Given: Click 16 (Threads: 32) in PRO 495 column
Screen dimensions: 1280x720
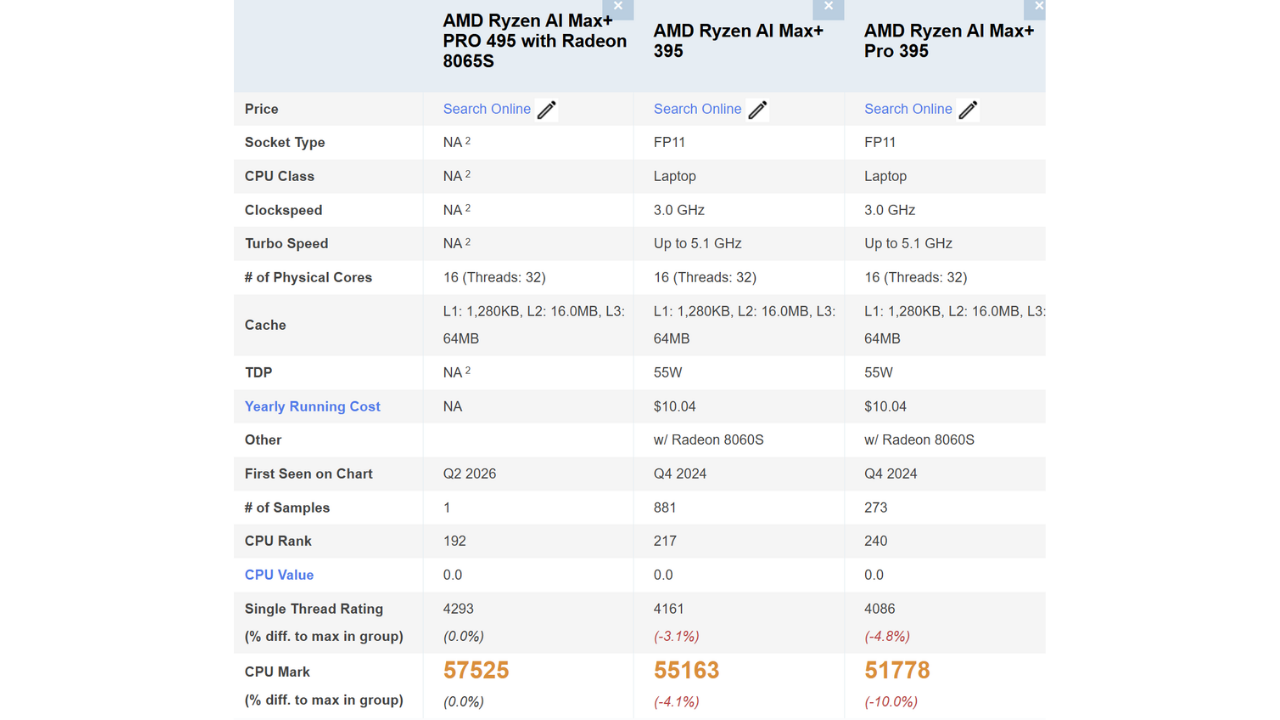Looking at the screenshot, I should [x=495, y=277].
